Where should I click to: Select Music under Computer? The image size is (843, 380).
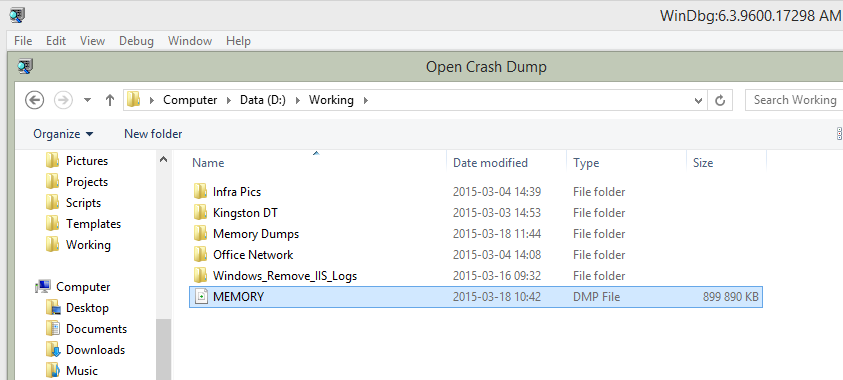(82, 370)
